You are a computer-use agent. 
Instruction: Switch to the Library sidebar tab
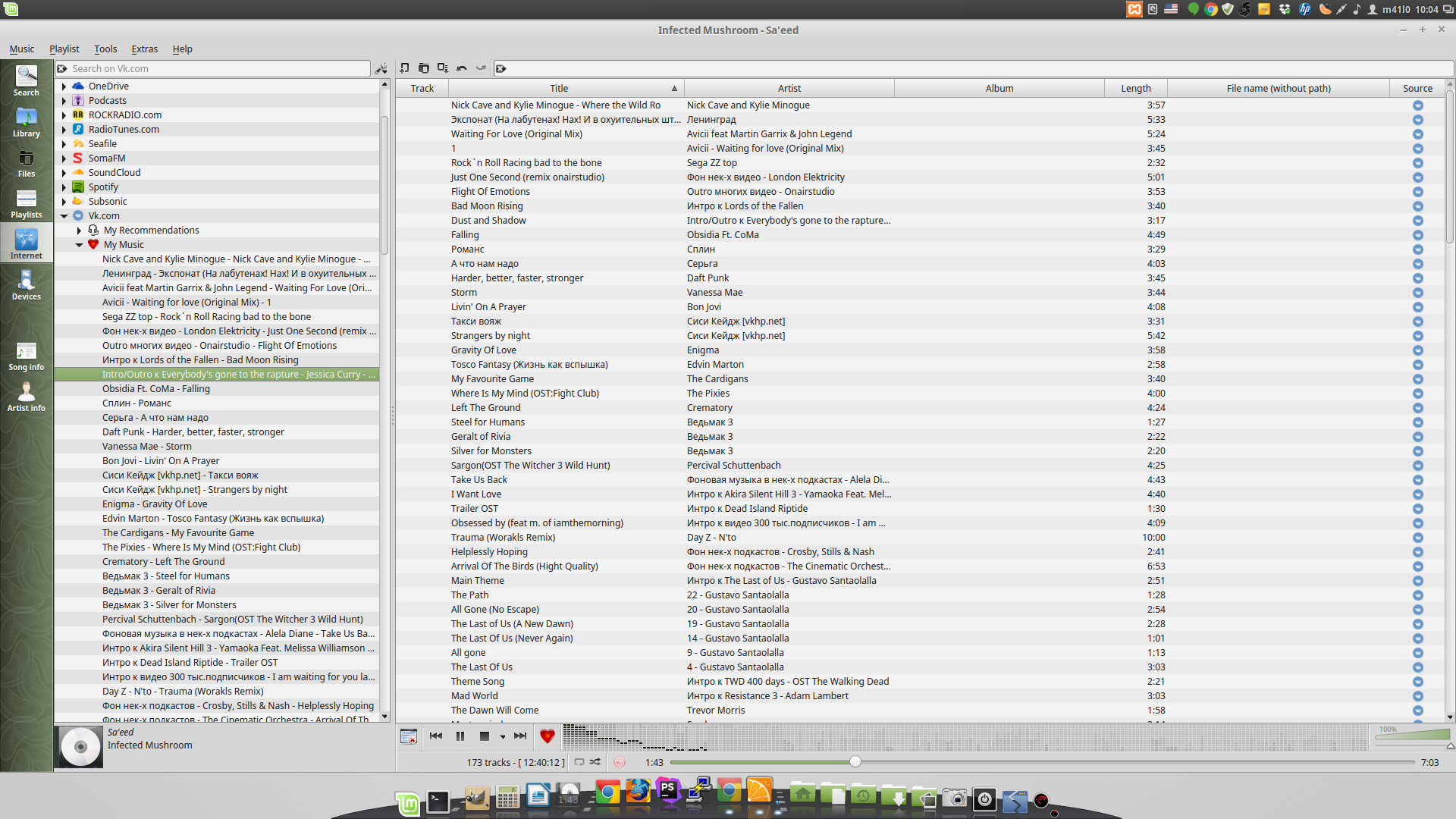(26, 121)
